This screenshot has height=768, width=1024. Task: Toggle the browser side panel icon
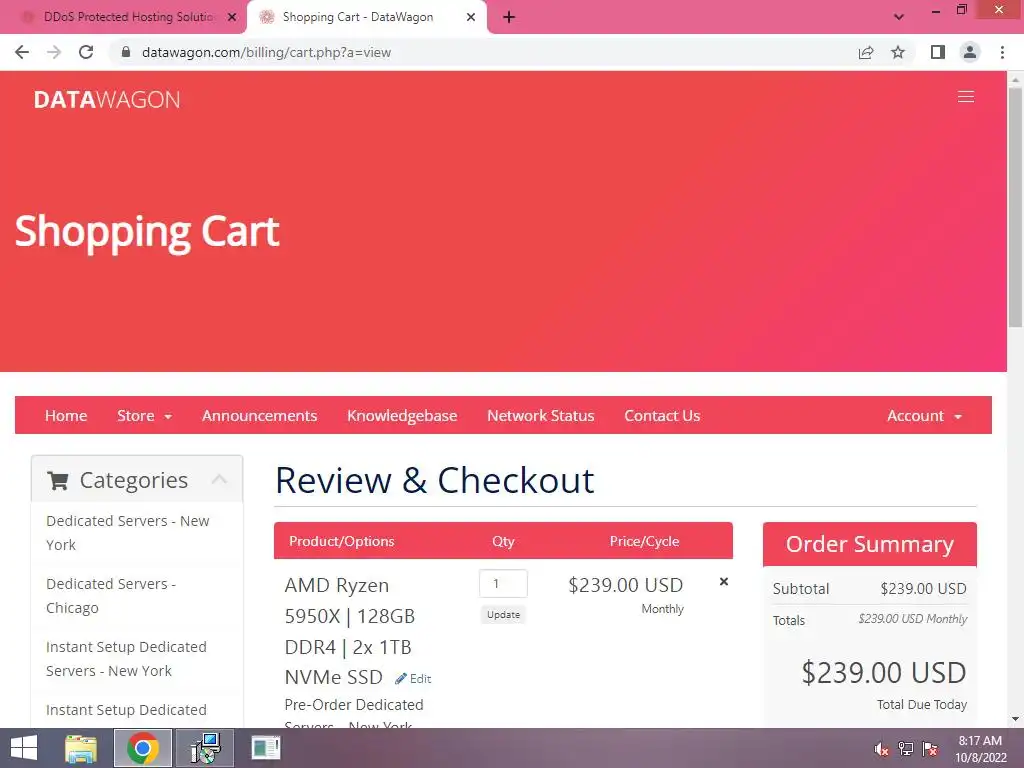(x=938, y=52)
